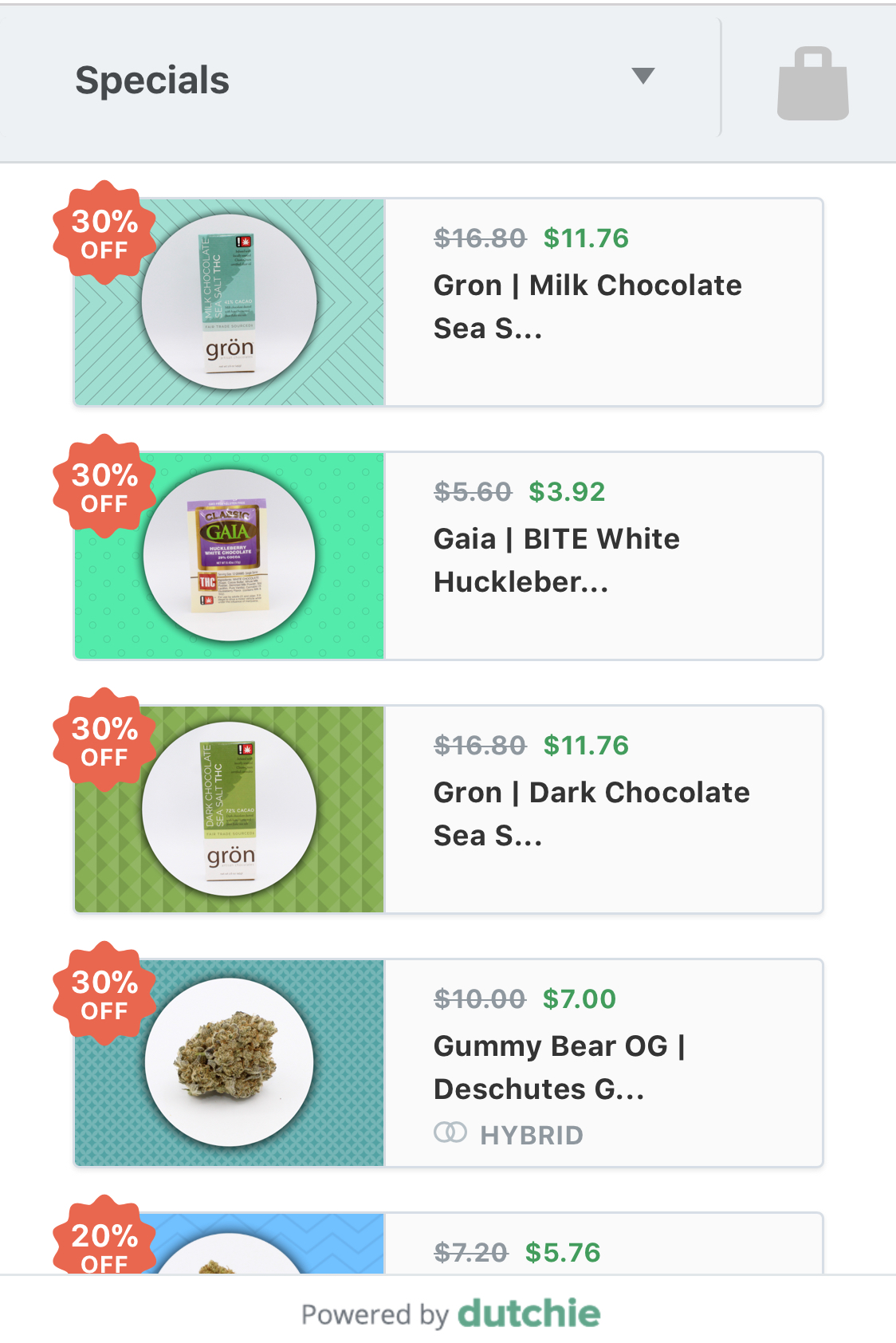Click the 30% OFF badge on Gummy Bear OG
The image size is (896, 1343).
104,994
